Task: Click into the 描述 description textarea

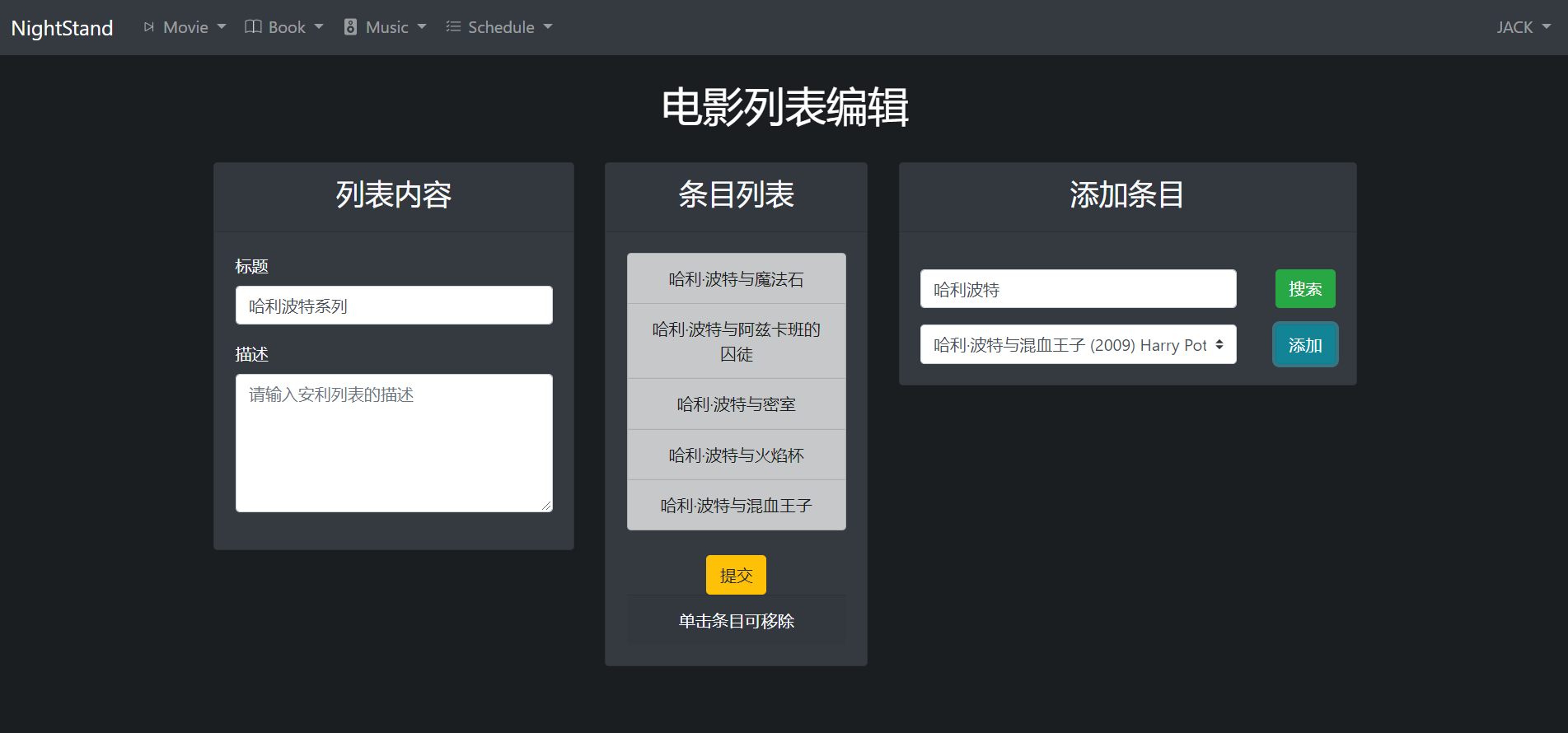Action: 394,443
